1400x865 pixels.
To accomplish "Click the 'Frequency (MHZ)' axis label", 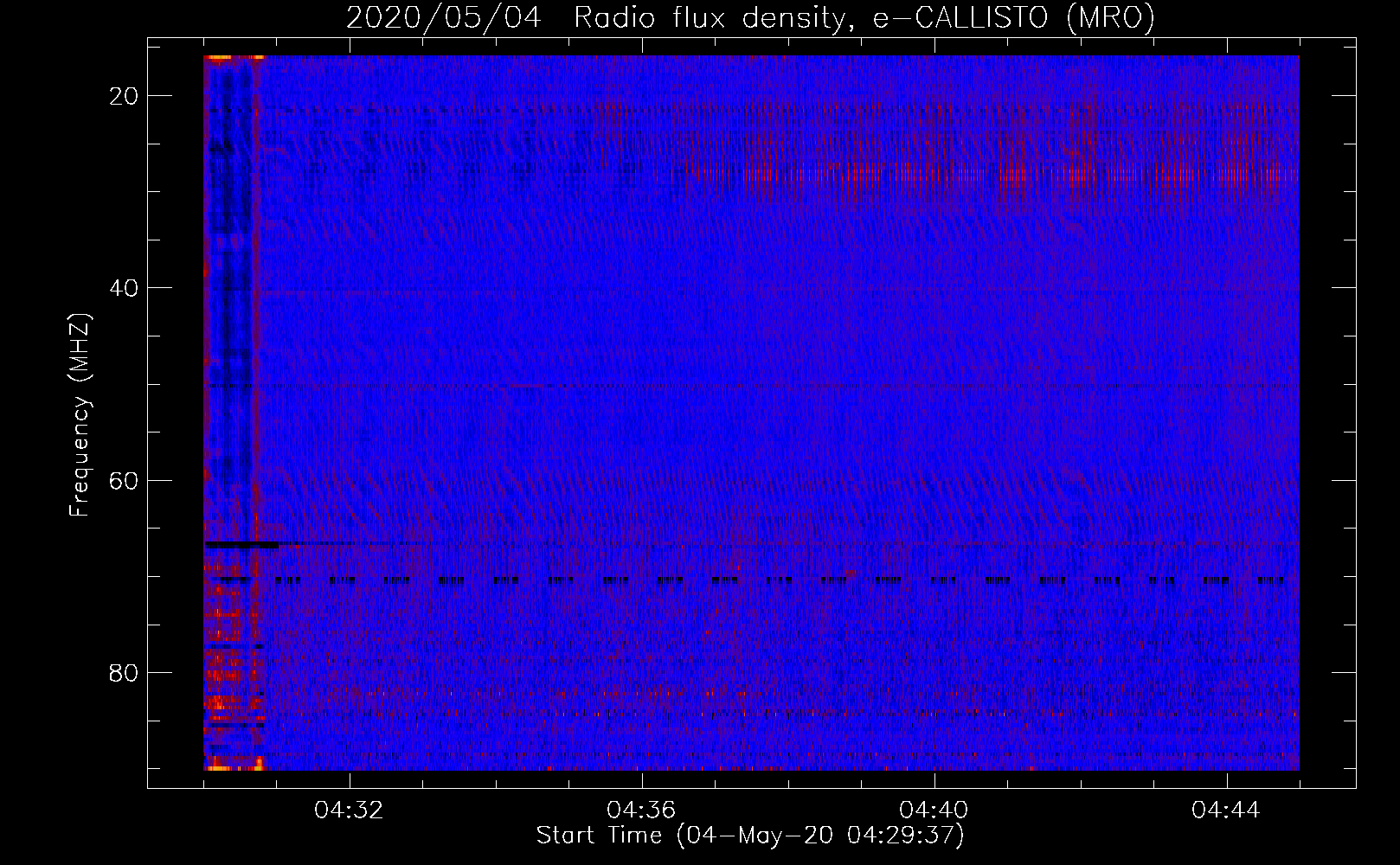I will click(x=80, y=415).
